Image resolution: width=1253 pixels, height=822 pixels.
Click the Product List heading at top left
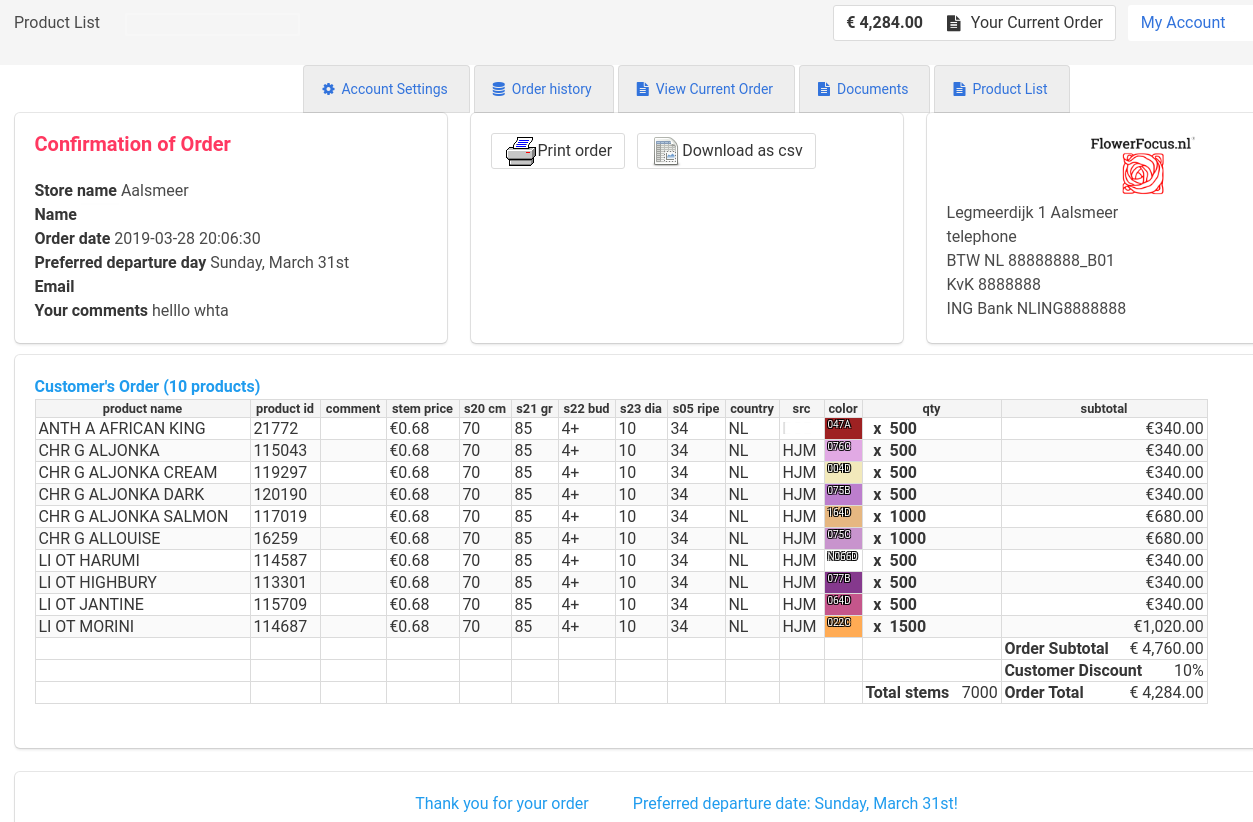coord(57,23)
